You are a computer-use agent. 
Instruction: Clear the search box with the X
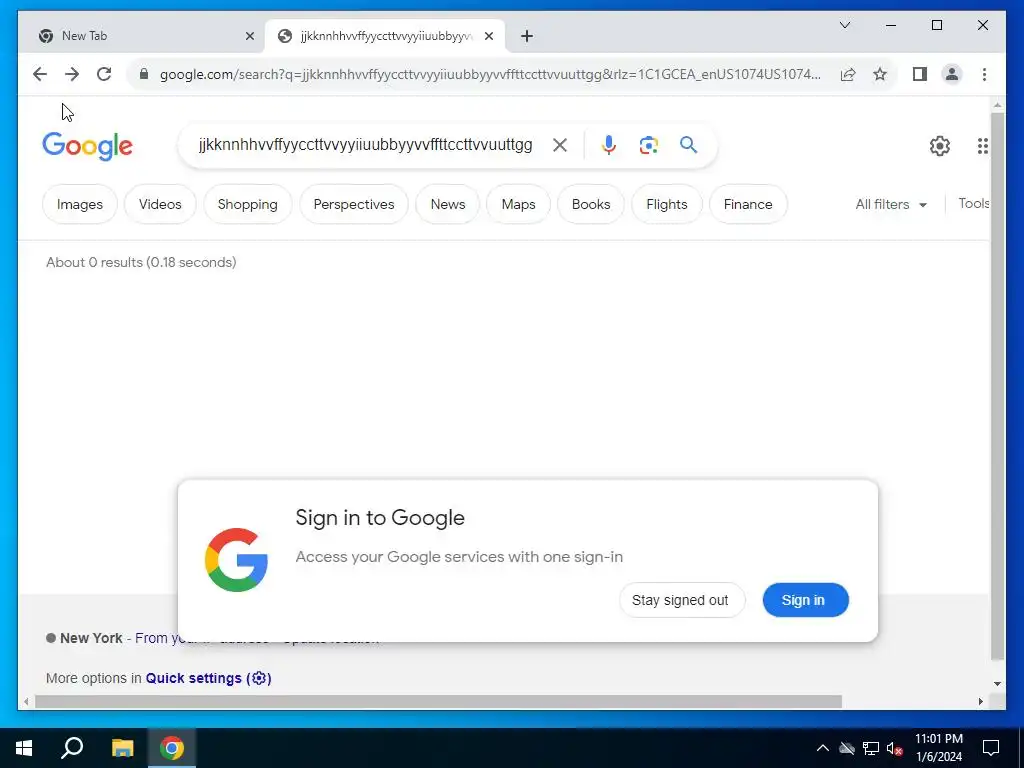[560, 145]
